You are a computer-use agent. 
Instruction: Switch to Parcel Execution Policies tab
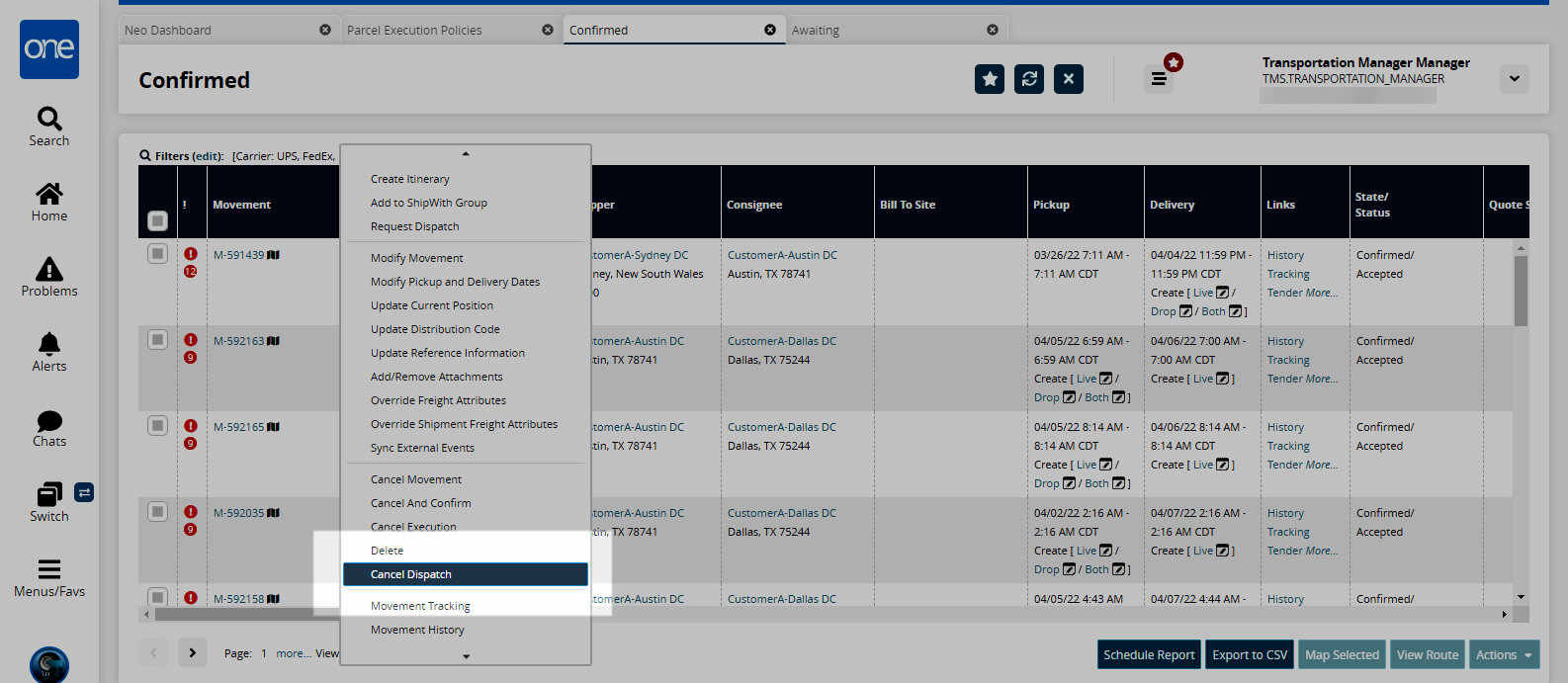coord(415,31)
